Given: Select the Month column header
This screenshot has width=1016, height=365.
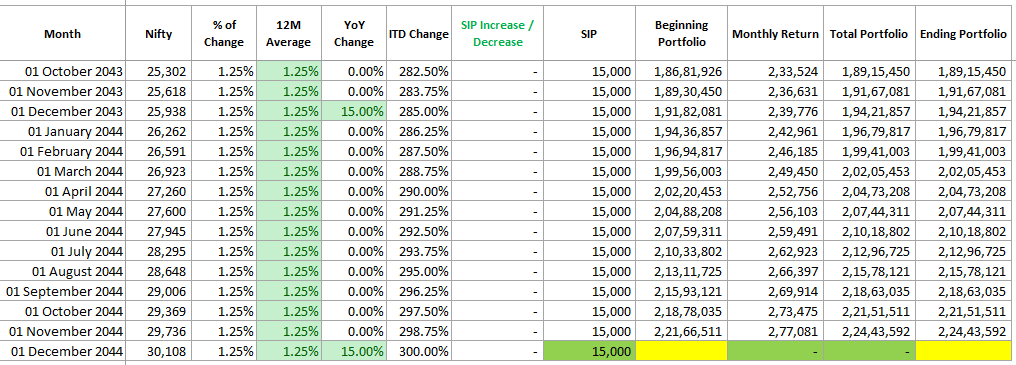Looking at the screenshot, I should point(63,34).
